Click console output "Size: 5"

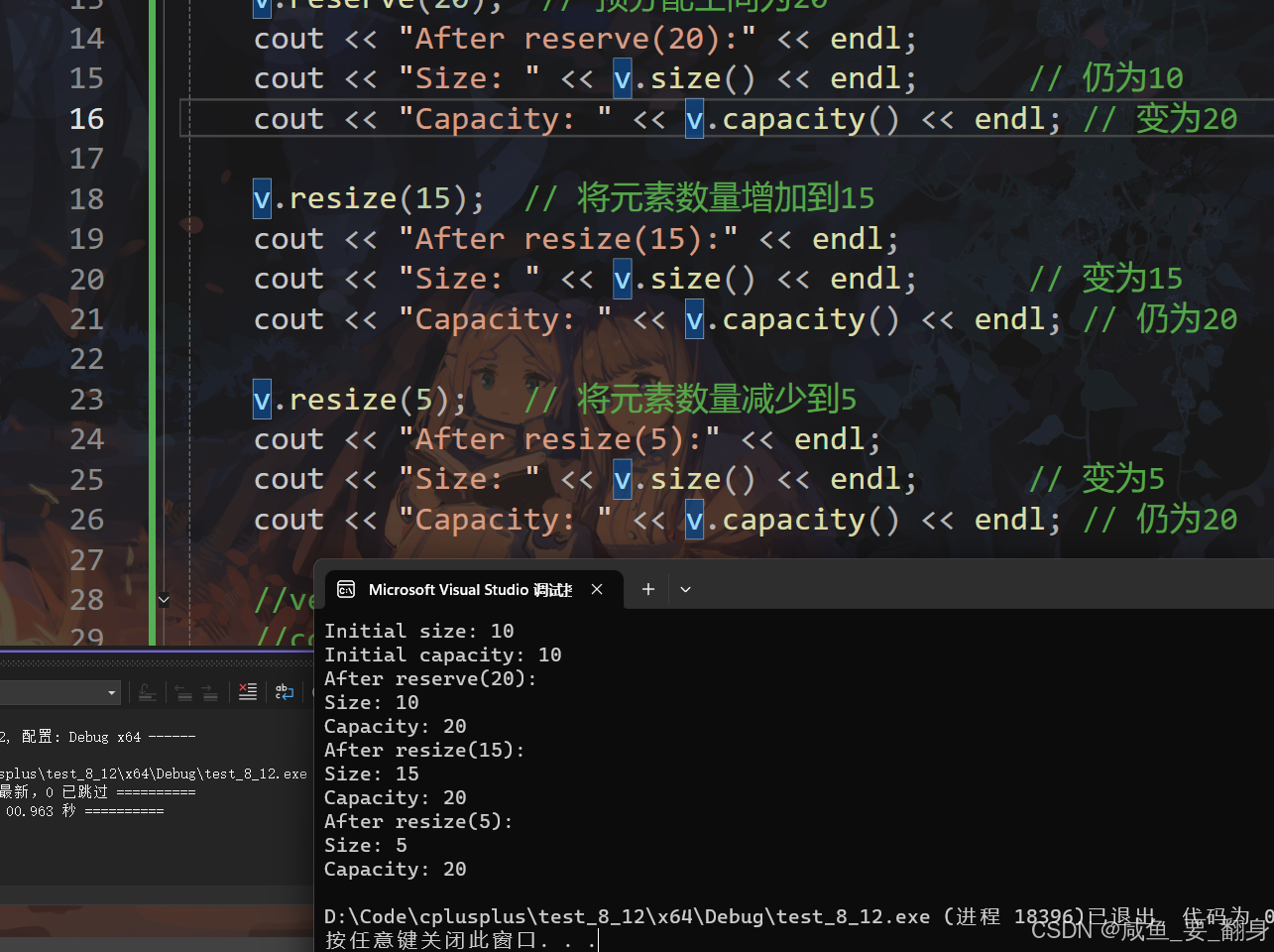(x=366, y=845)
